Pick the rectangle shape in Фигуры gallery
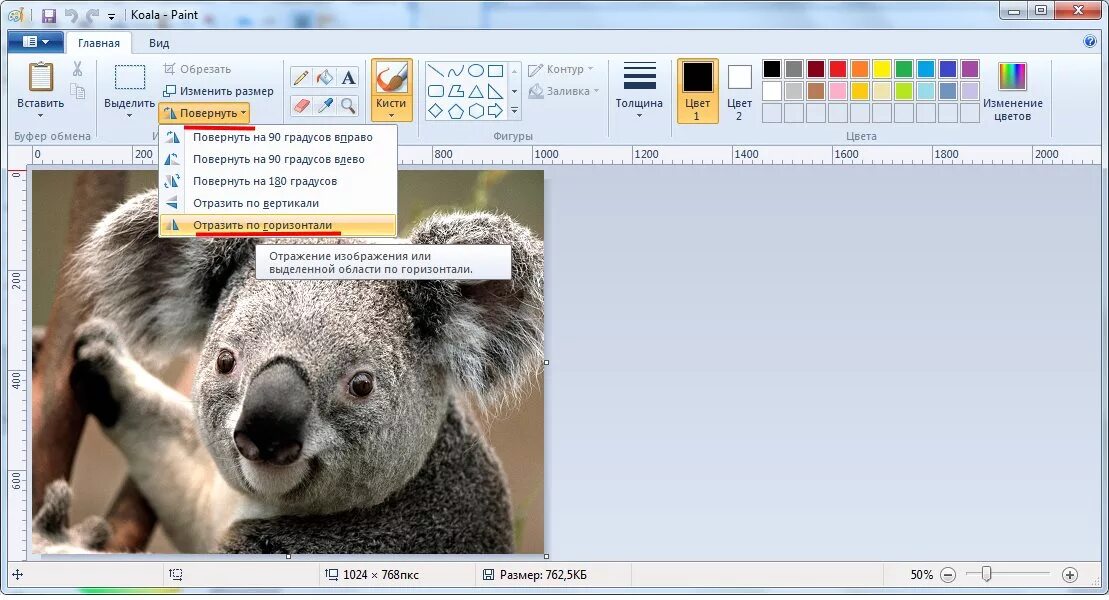 (495, 71)
